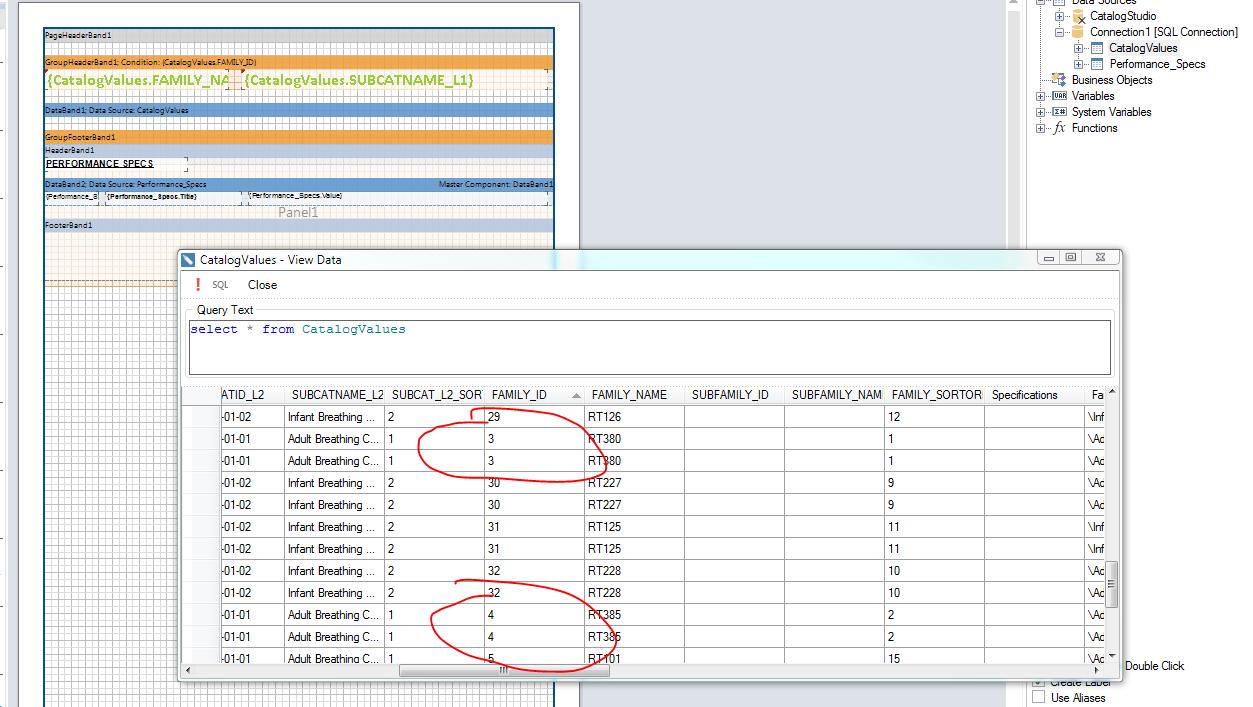The width and height of the screenshot is (1253, 707).
Task: Select the sort order cell with value 12
Action: click(x=934, y=417)
